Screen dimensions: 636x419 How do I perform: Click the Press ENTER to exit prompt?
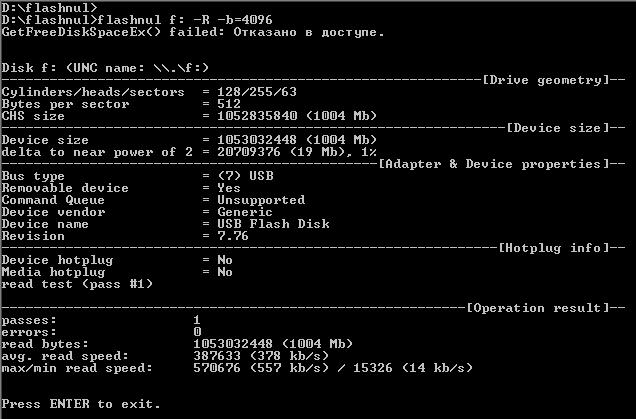click(x=80, y=403)
